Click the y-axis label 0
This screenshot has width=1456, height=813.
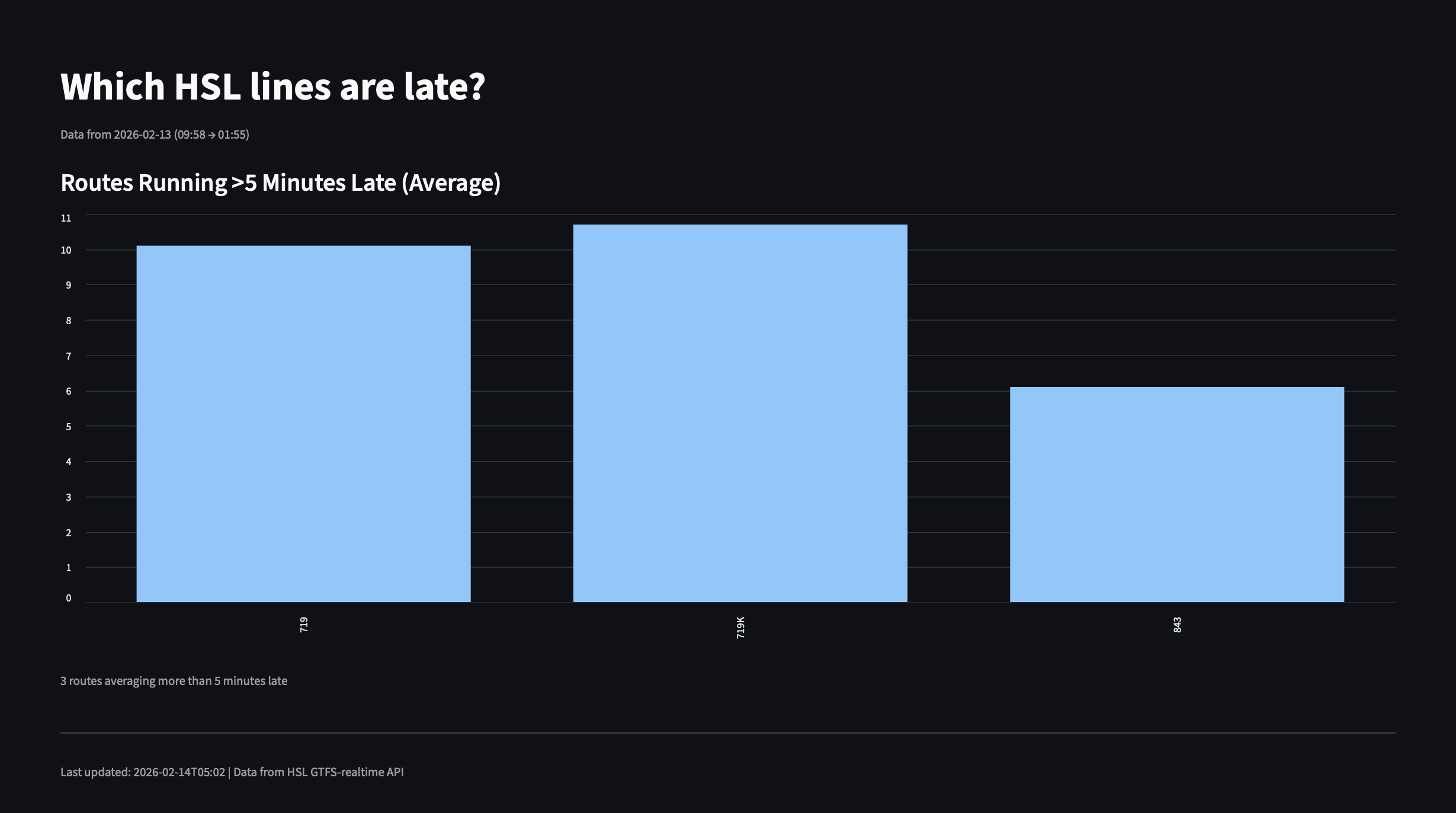[x=68, y=598]
